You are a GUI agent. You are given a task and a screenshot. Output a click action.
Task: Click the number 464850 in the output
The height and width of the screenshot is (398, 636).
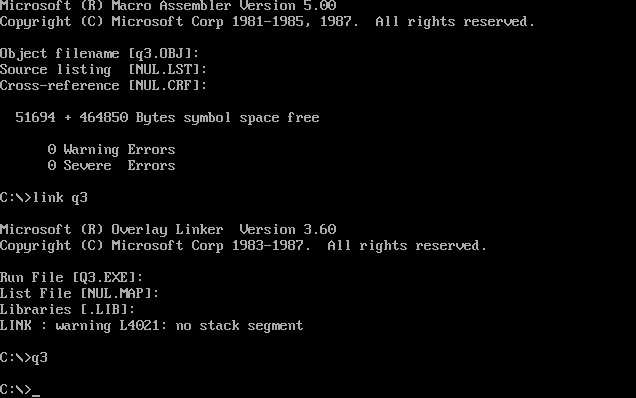tap(103, 118)
